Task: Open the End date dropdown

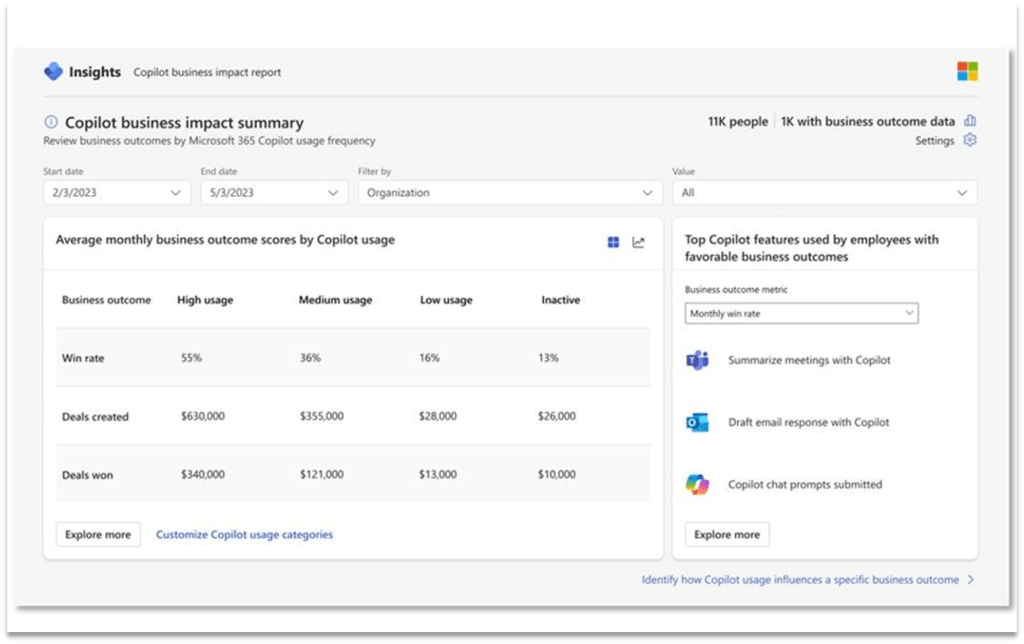Action: point(274,193)
